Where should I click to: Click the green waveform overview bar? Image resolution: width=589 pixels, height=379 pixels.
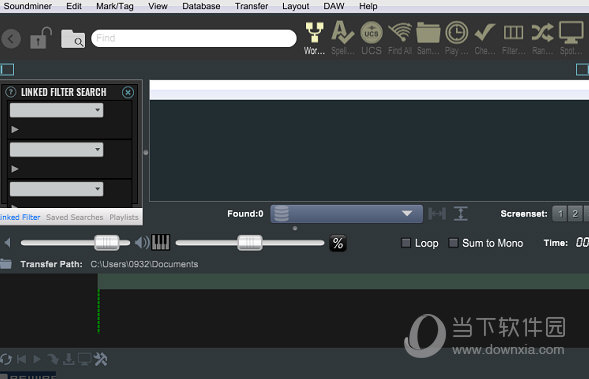coord(343,281)
